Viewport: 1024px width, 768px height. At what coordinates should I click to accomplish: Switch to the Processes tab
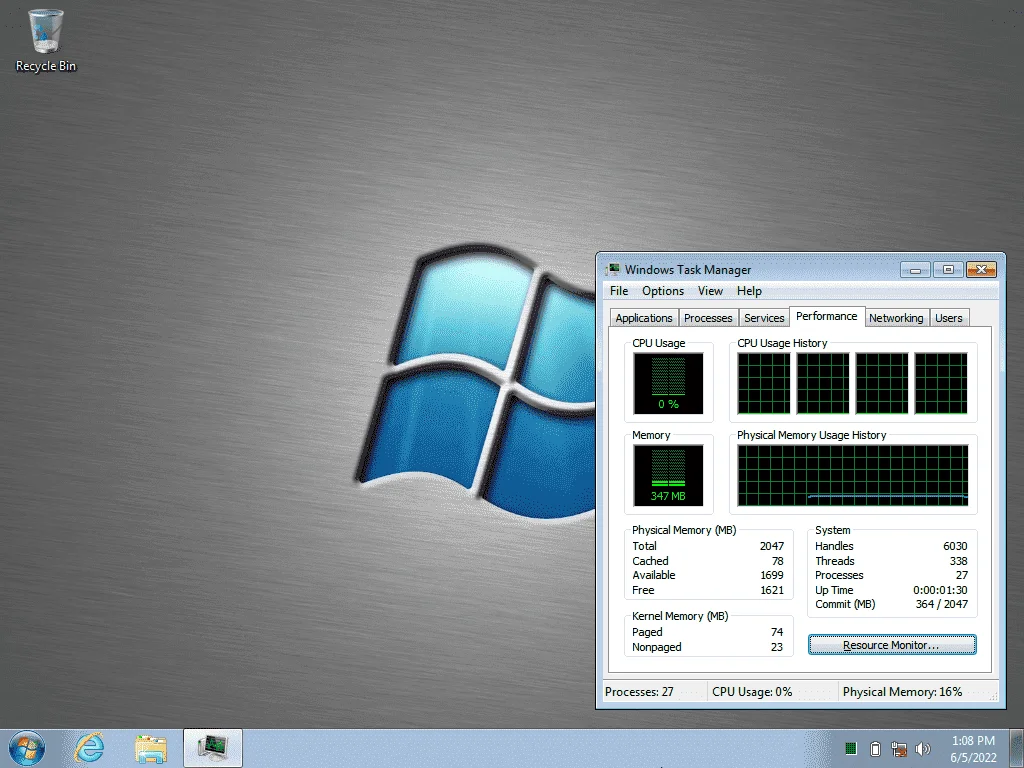[x=708, y=318]
